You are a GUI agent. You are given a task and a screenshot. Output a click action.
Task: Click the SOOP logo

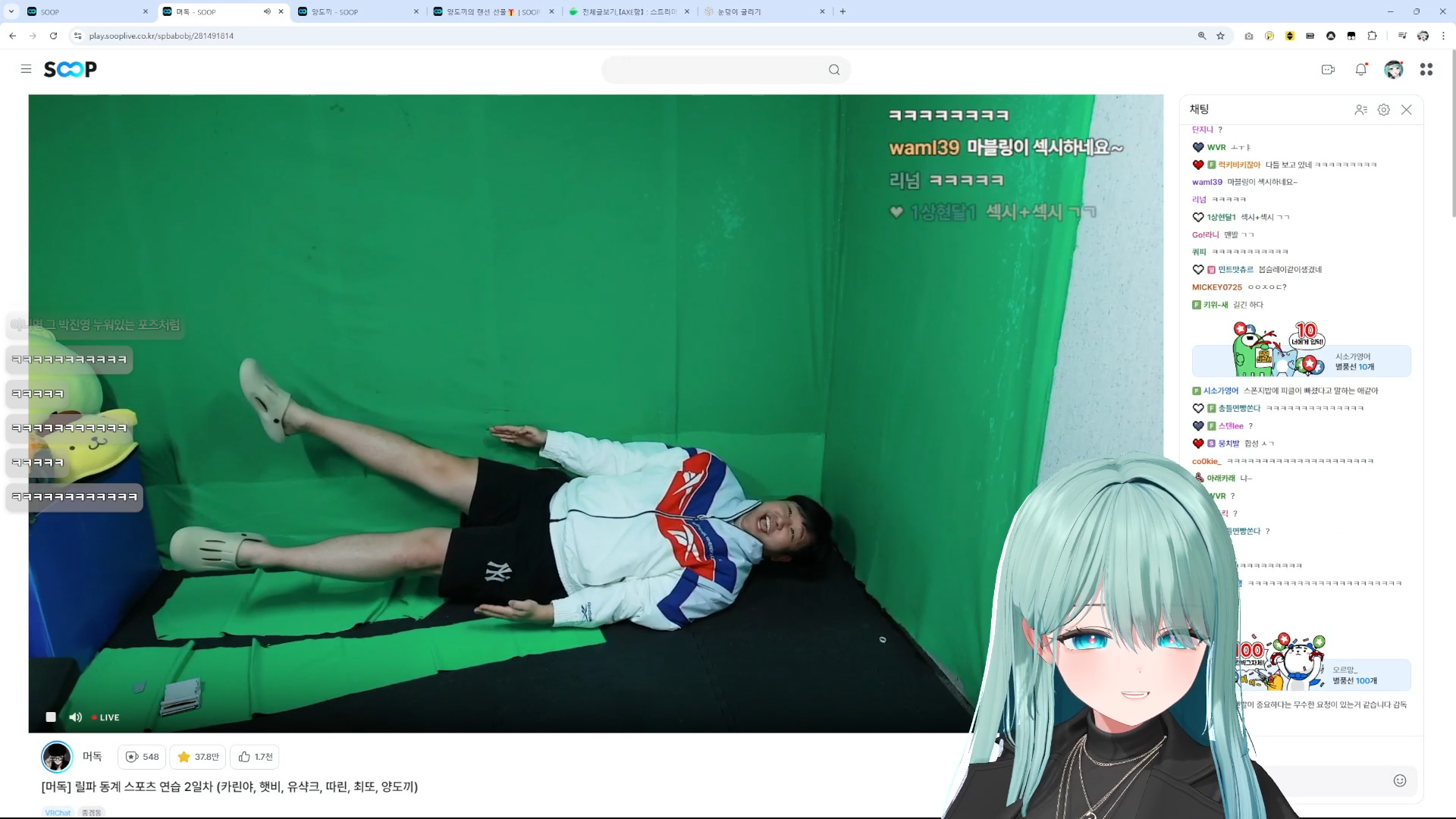coord(70,70)
